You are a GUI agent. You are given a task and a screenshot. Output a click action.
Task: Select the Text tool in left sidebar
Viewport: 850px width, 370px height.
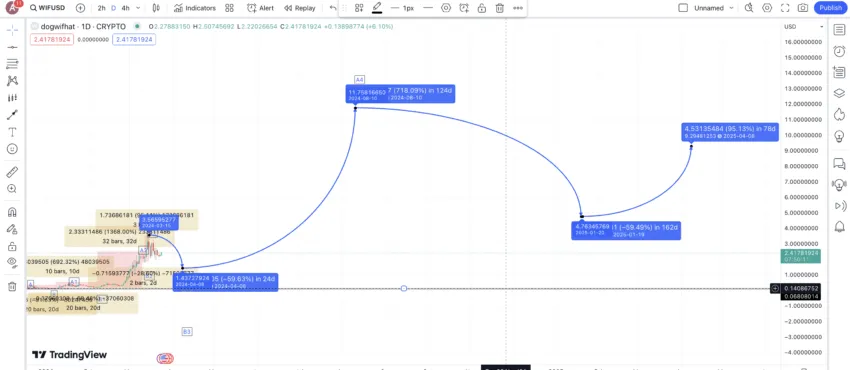pos(12,132)
